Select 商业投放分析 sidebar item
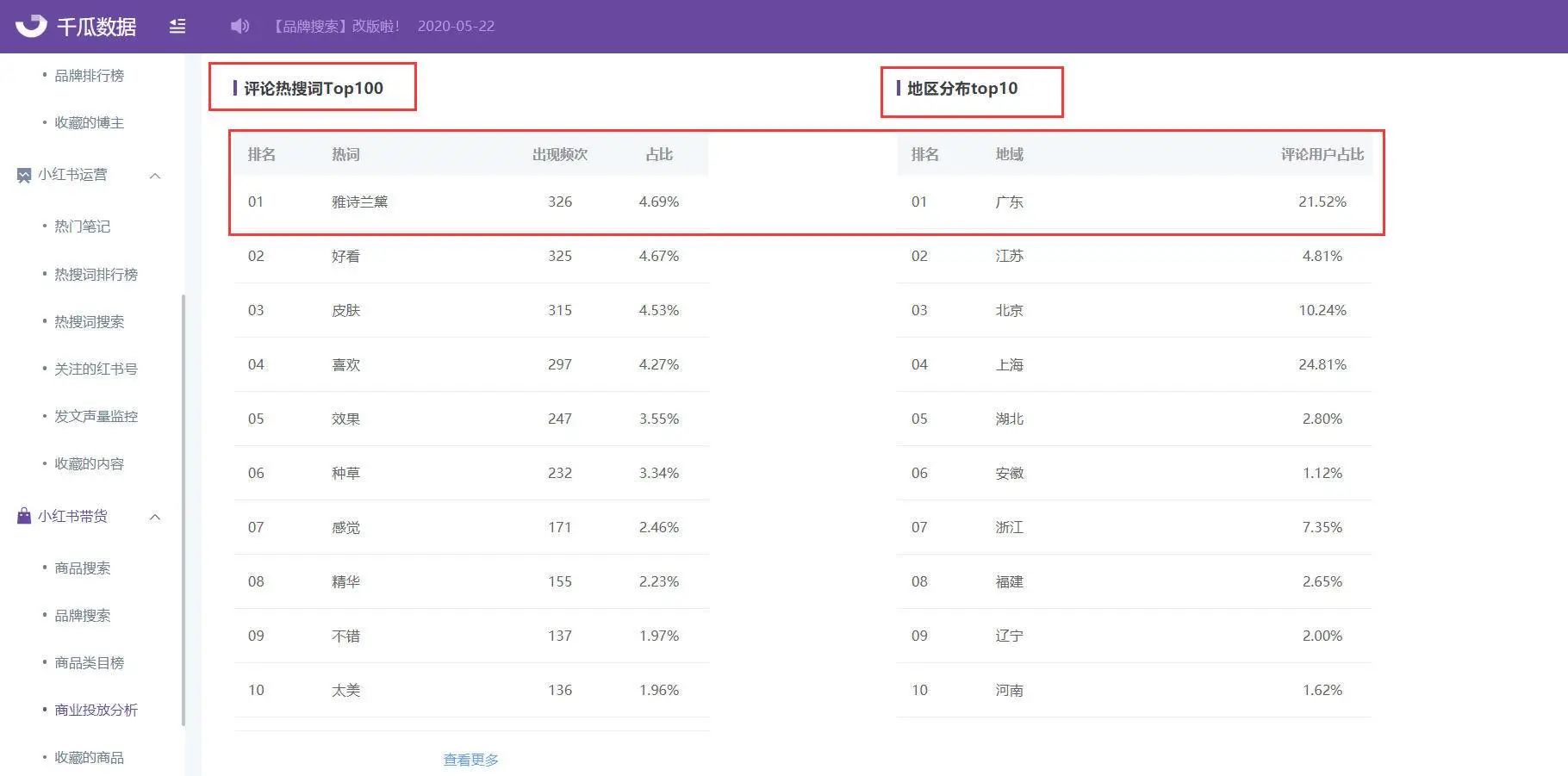 pyautogui.click(x=96, y=710)
